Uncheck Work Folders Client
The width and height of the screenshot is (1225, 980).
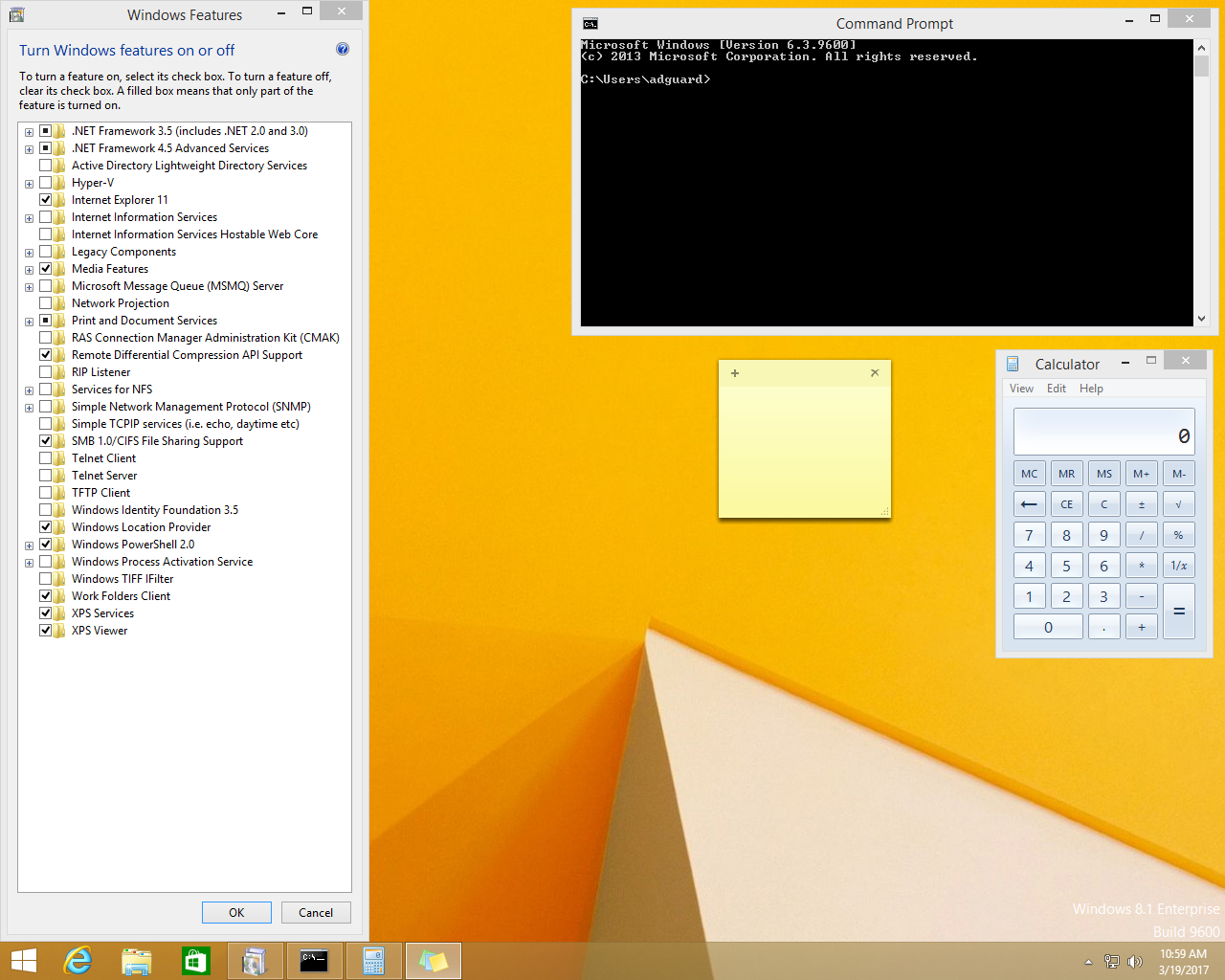point(45,596)
